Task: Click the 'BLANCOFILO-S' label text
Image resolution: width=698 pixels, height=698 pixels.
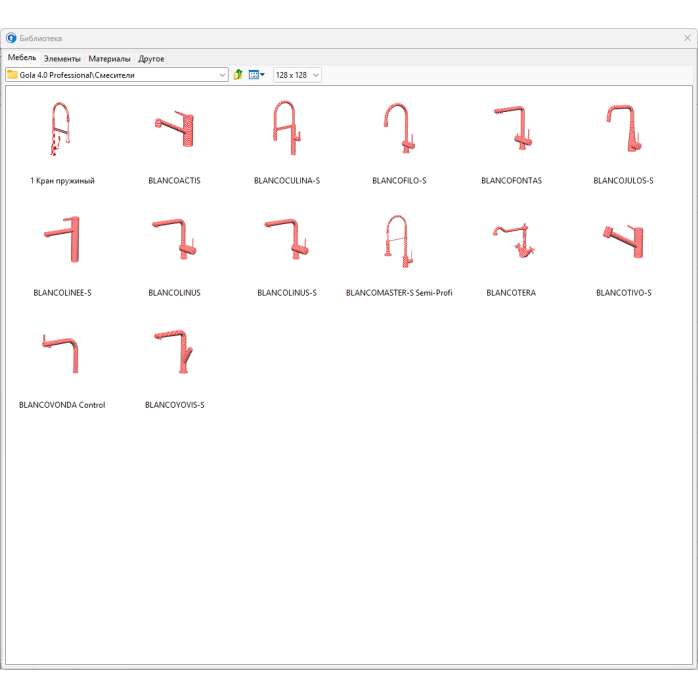Action: [399, 180]
